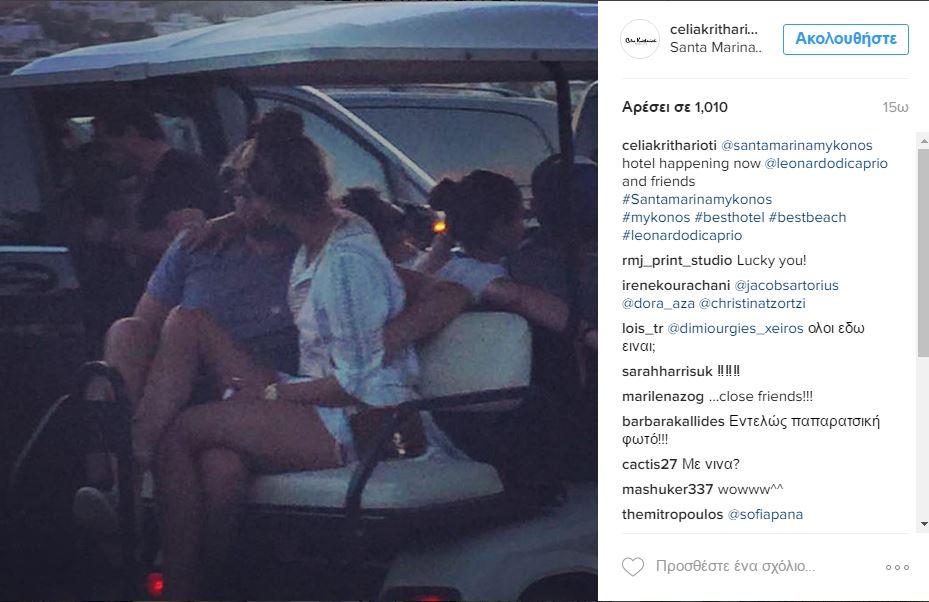Viewport: 929px width, 602px height.
Task: Open the #Santamarinamykonos hashtag
Action: (697, 200)
